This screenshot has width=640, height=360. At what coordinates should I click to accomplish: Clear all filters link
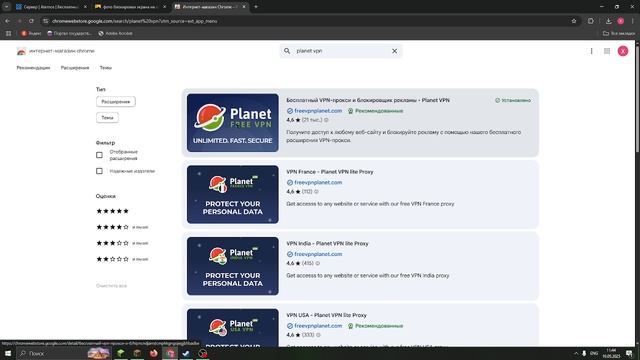click(x=111, y=286)
